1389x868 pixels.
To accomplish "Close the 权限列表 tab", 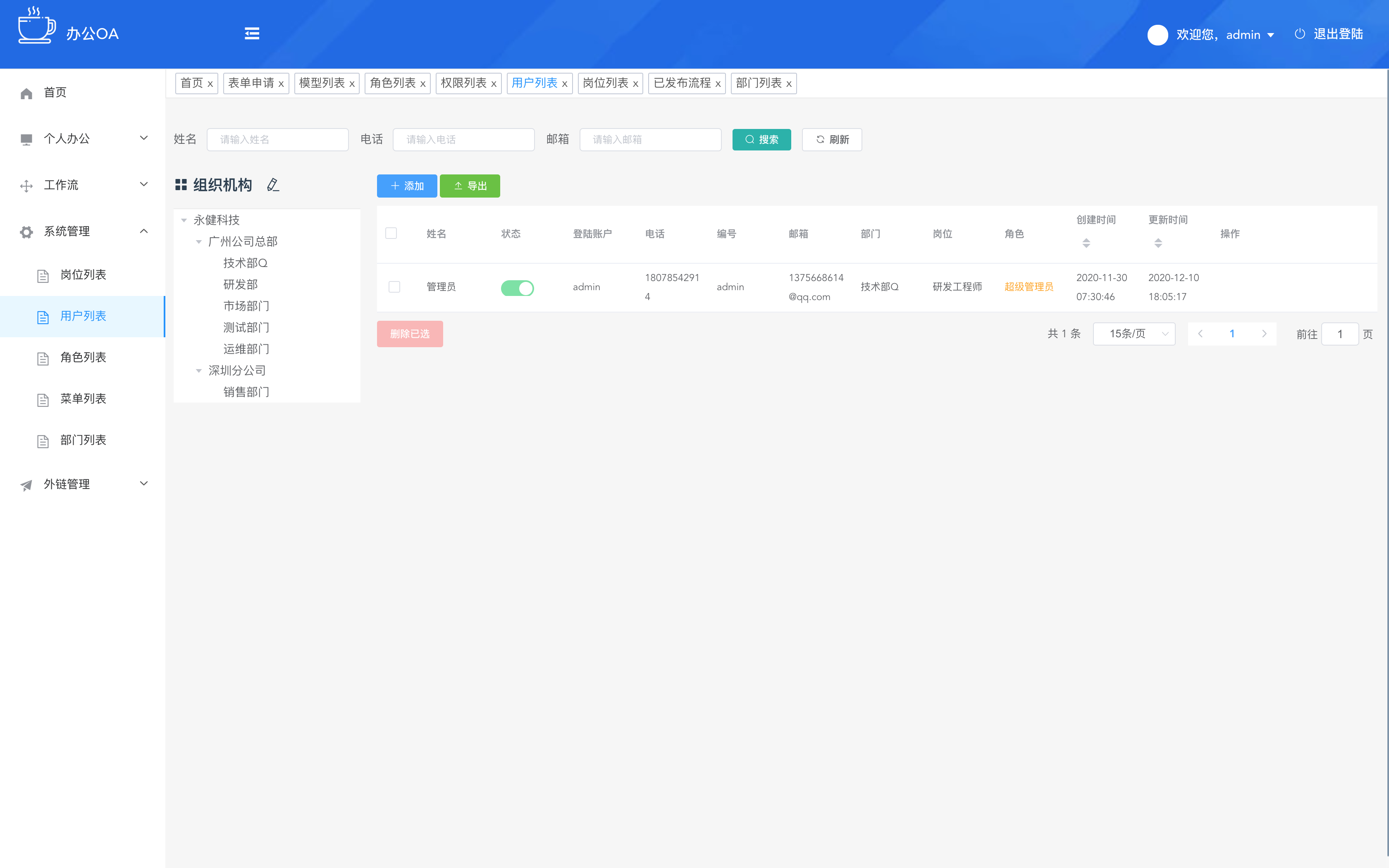I will click(x=494, y=84).
